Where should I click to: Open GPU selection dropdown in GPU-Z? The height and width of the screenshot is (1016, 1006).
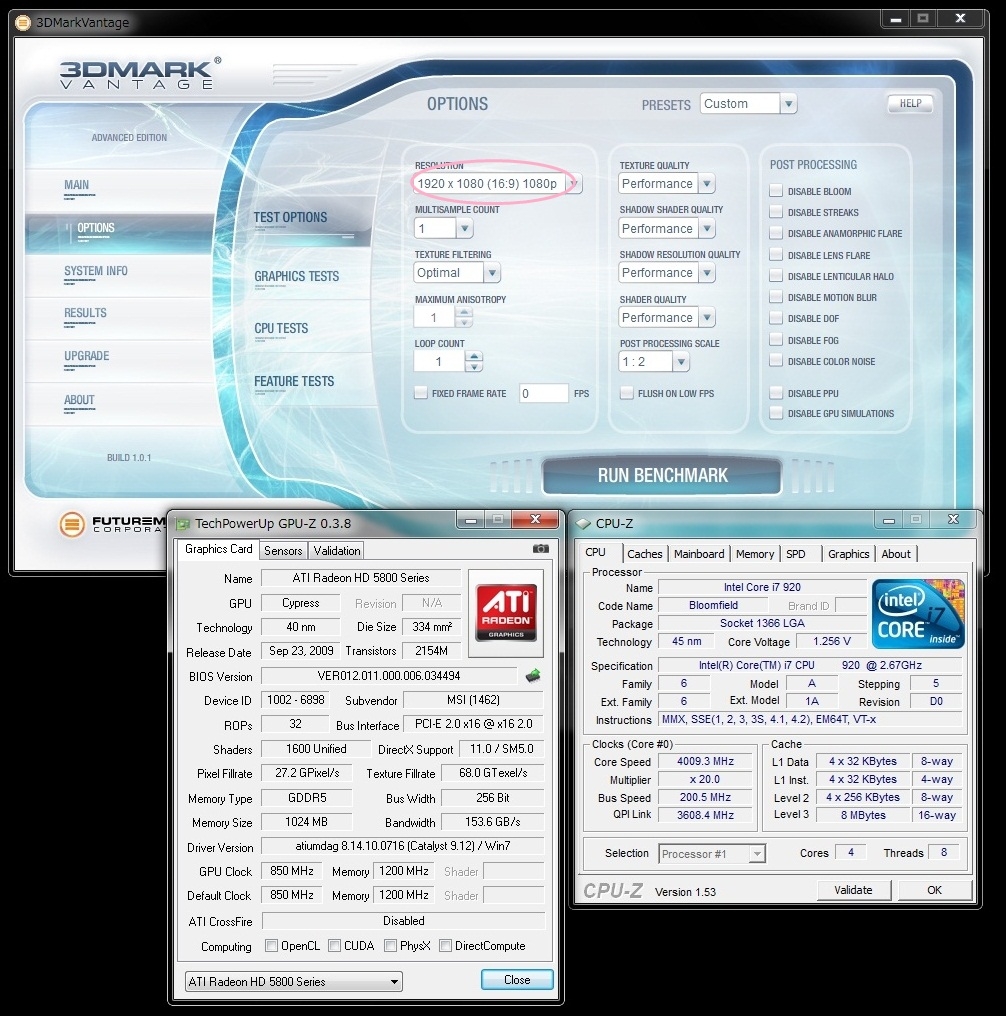click(x=393, y=982)
